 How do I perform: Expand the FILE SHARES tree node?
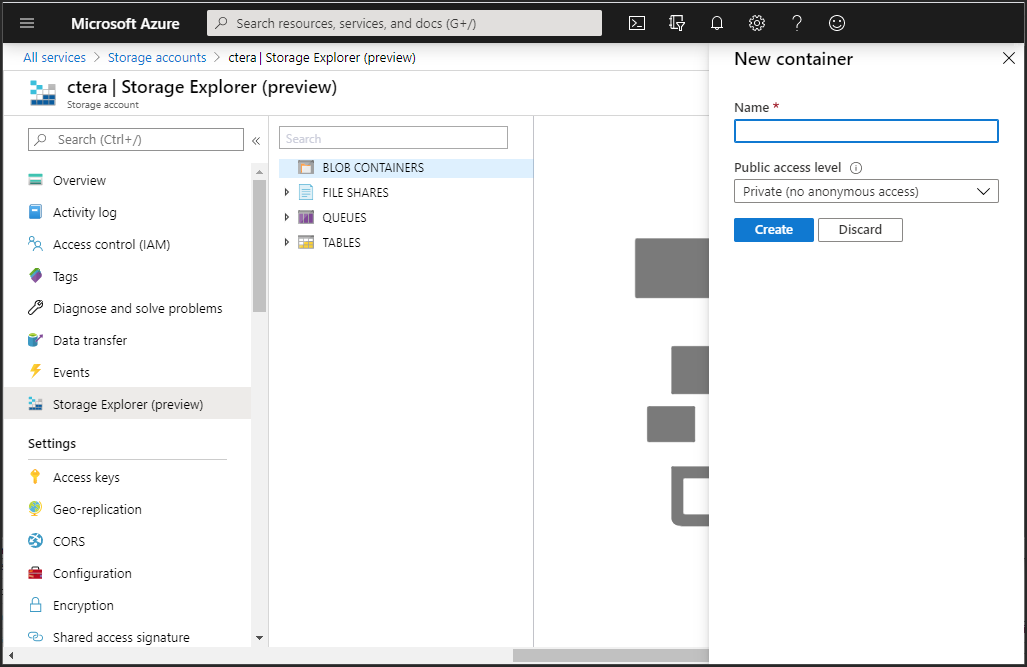286,192
